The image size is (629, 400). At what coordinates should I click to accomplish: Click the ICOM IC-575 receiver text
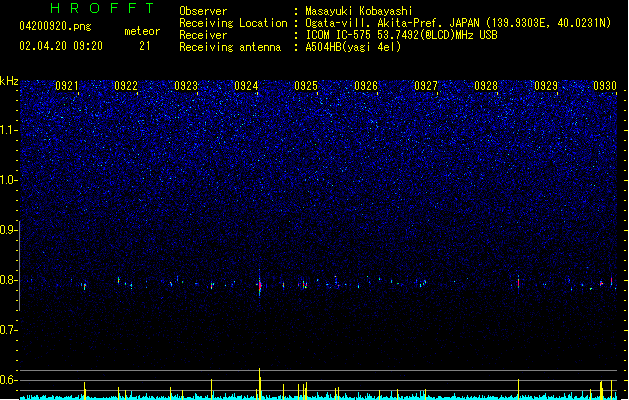click(401, 35)
